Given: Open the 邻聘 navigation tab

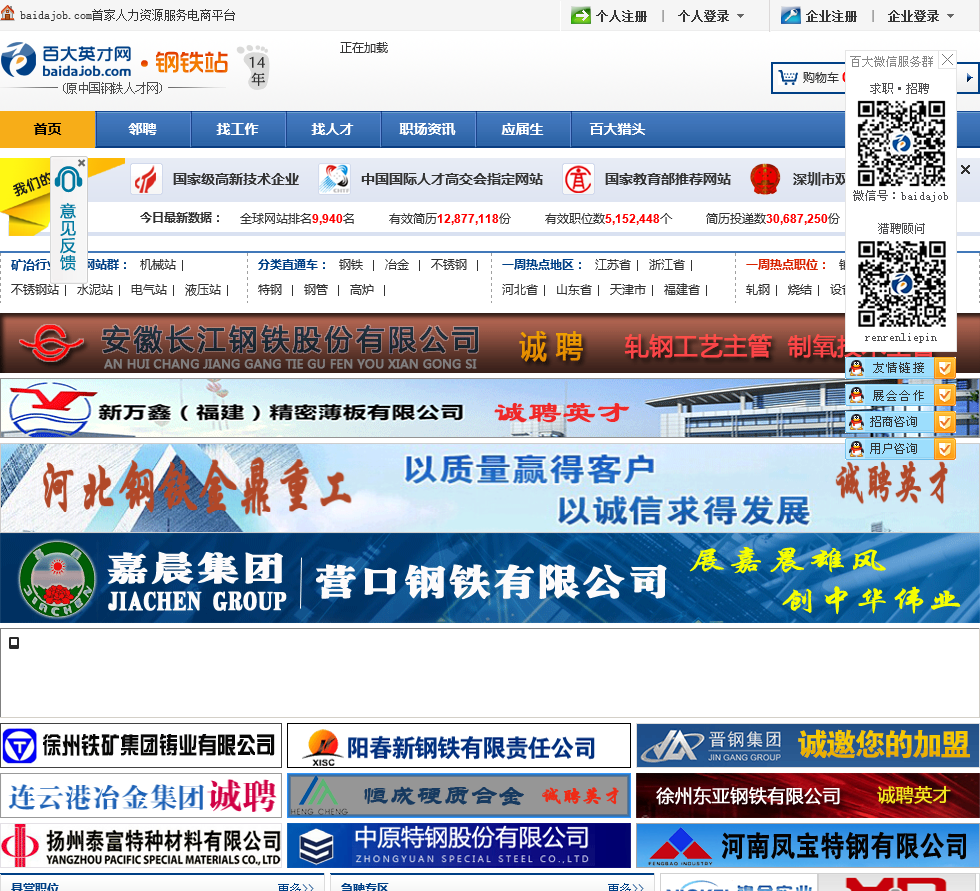Looking at the screenshot, I should click(142, 129).
